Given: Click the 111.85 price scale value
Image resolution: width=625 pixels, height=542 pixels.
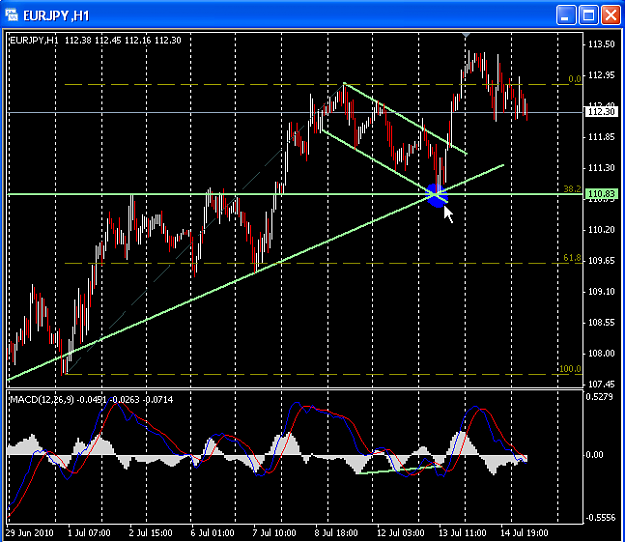Looking at the screenshot, I should pyautogui.click(x=601, y=137).
